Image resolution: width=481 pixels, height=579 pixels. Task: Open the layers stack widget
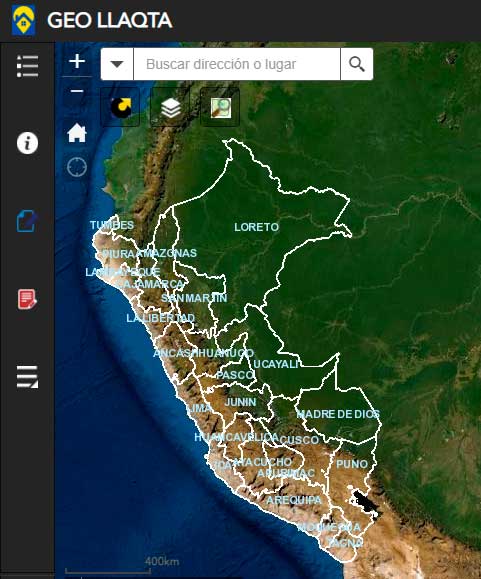click(170, 107)
